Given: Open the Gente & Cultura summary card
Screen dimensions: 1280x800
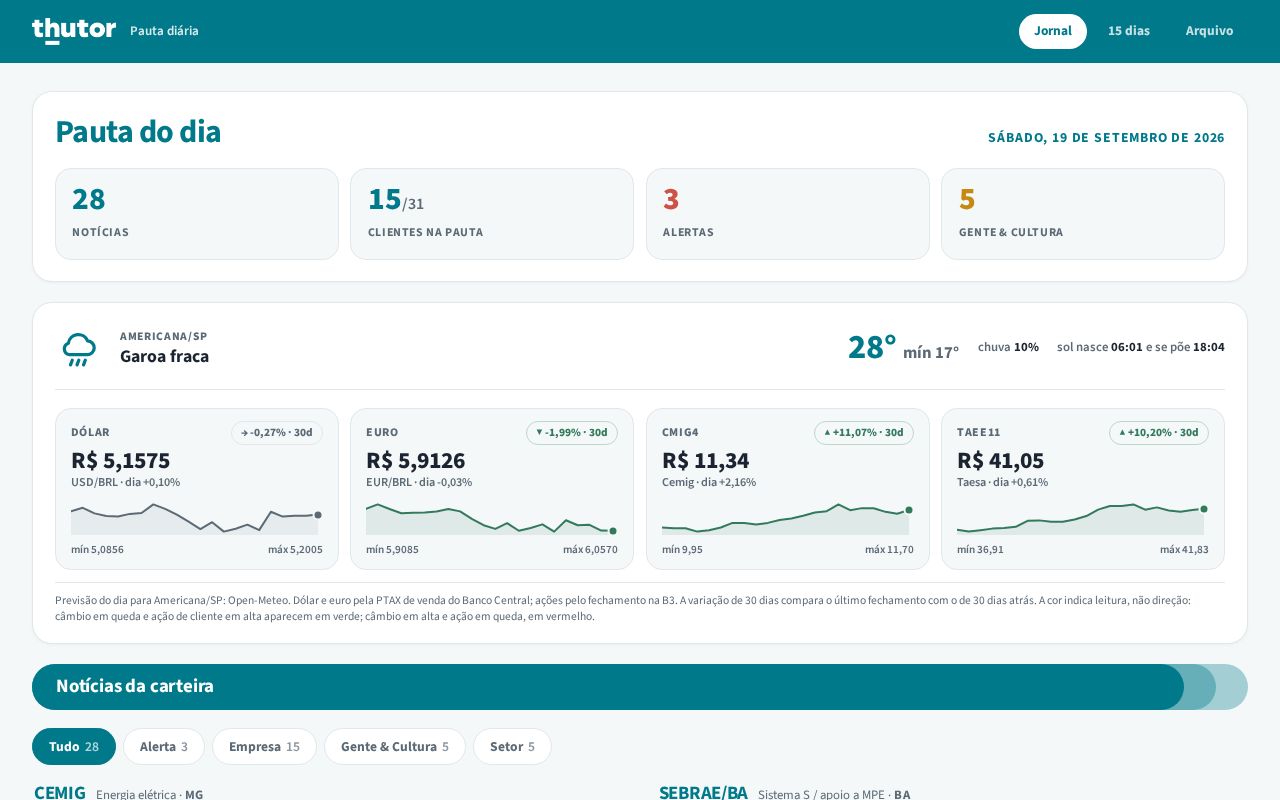Looking at the screenshot, I should tap(1083, 214).
